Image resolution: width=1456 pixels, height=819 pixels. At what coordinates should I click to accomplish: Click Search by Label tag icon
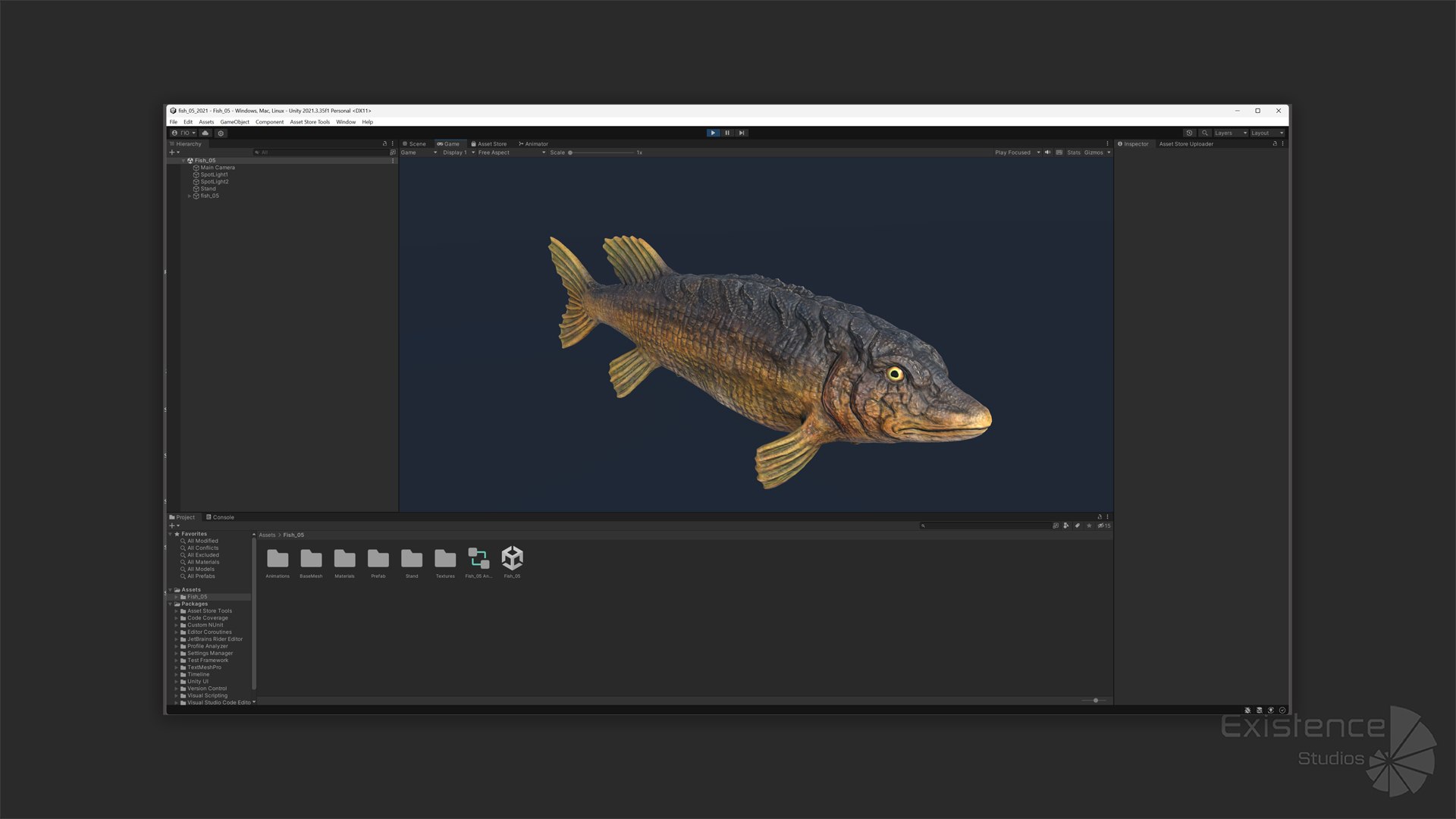1078,526
